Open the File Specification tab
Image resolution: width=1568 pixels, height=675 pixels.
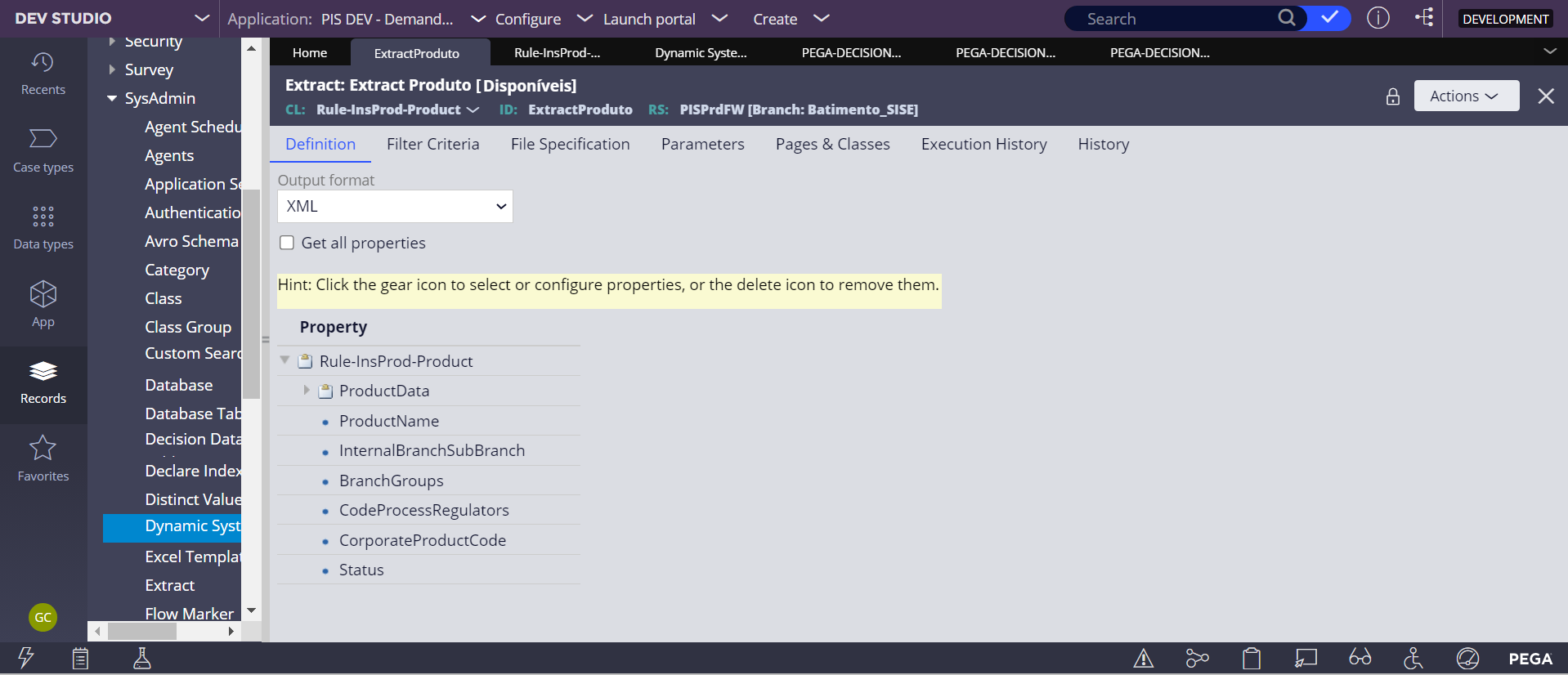(x=570, y=145)
